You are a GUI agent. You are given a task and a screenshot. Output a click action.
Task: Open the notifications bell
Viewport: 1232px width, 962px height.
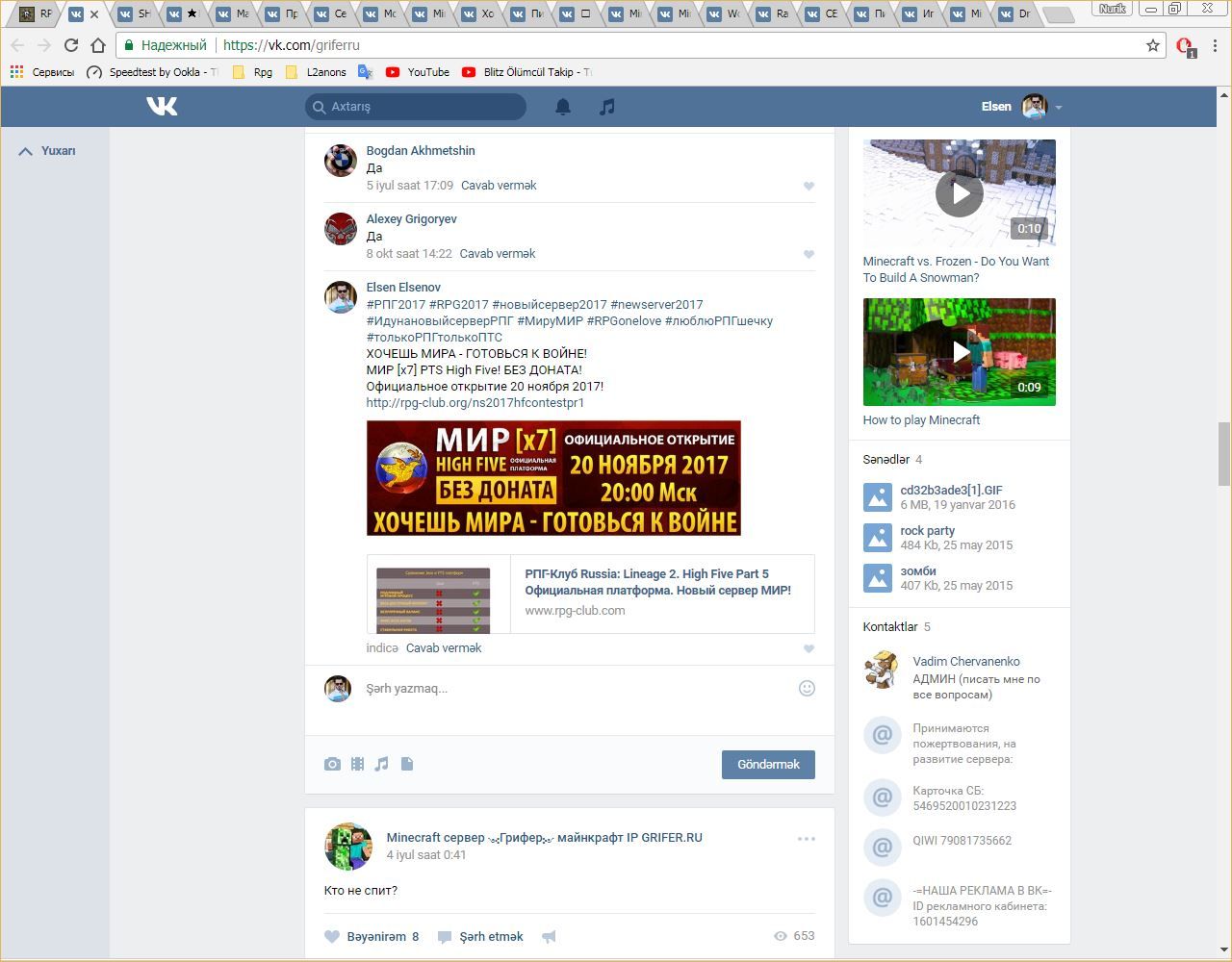coord(563,107)
